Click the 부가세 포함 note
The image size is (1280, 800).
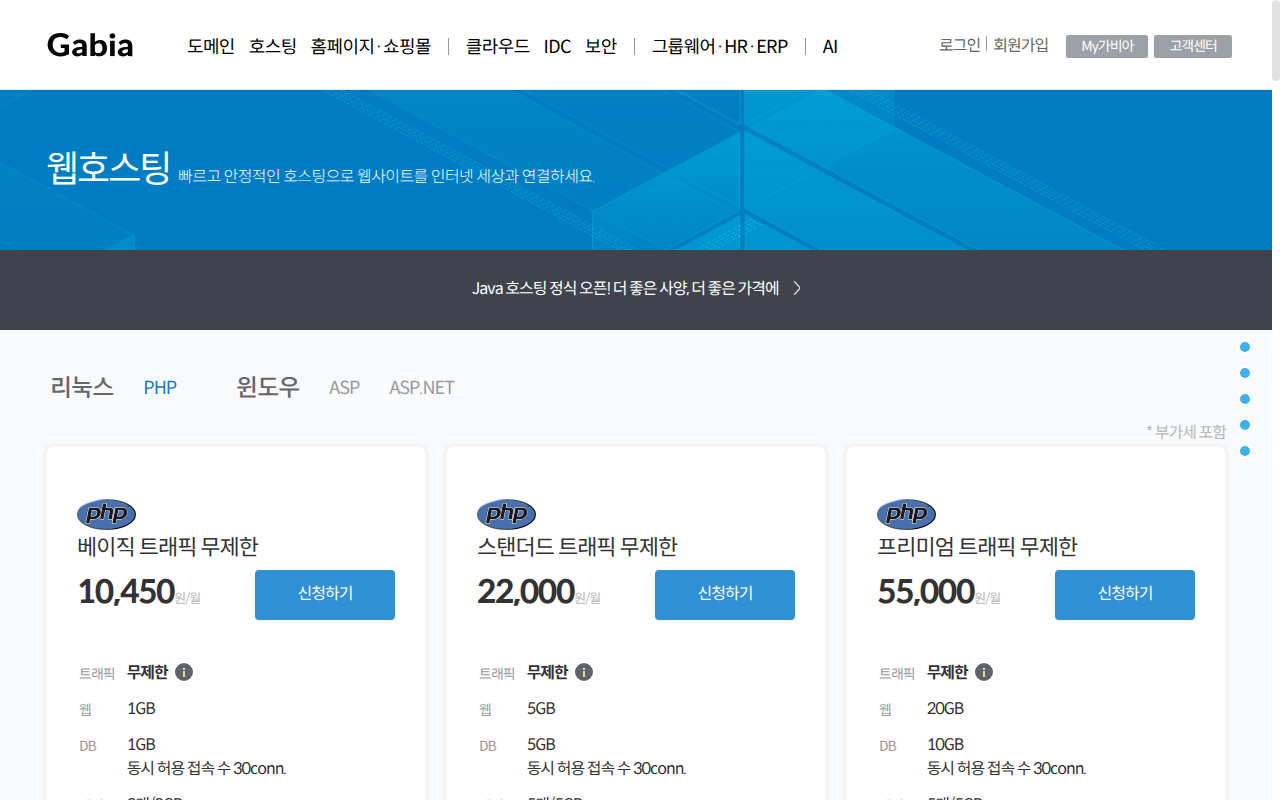click(x=1186, y=432)
